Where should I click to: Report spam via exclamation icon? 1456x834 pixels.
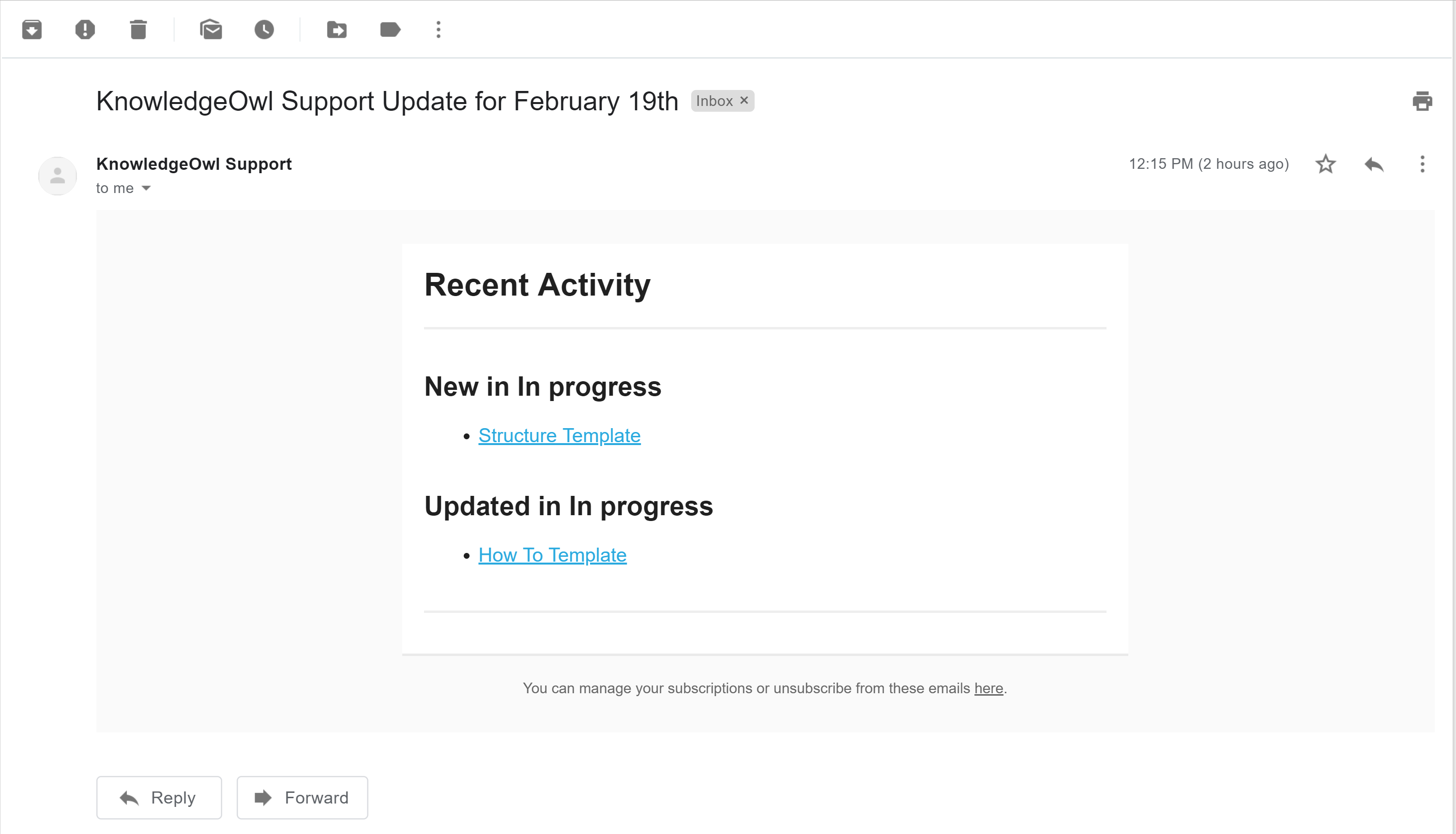click(85, 29)
